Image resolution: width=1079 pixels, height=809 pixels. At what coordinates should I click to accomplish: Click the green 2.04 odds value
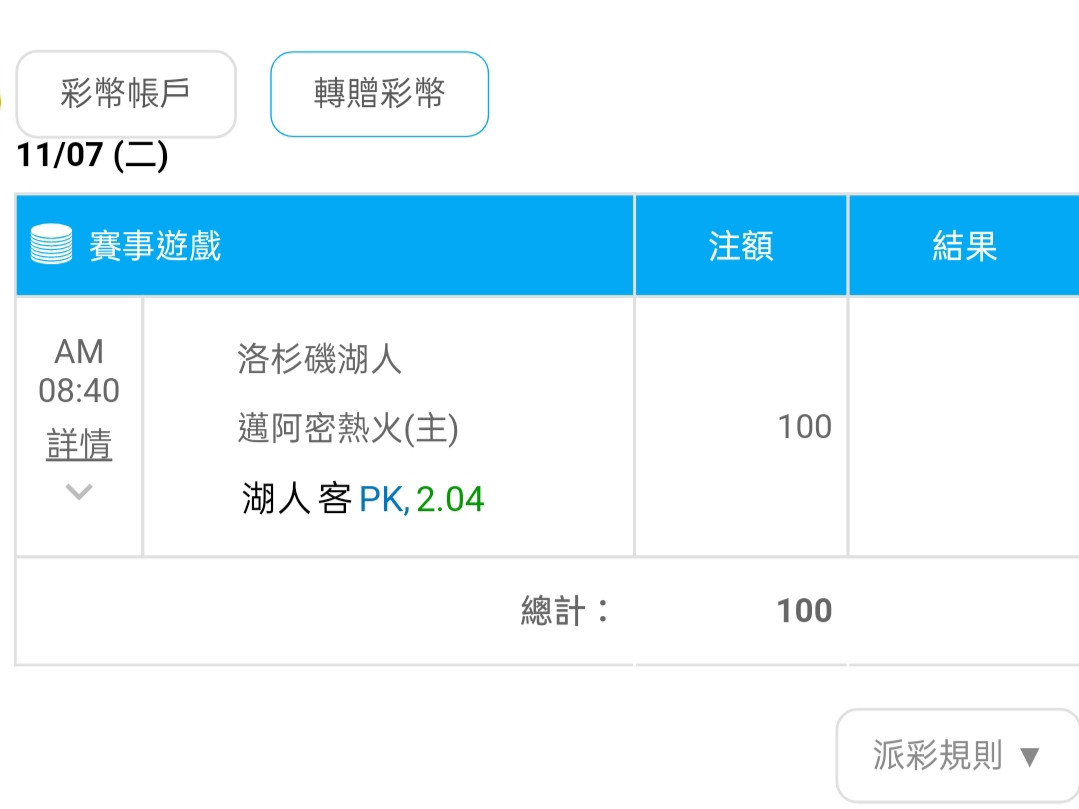click(x=450, y=499)
